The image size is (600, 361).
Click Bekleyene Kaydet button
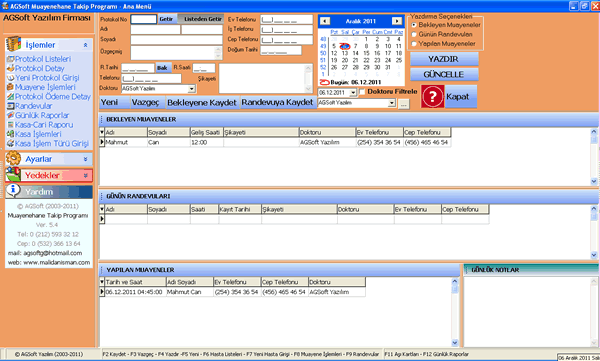202,102
